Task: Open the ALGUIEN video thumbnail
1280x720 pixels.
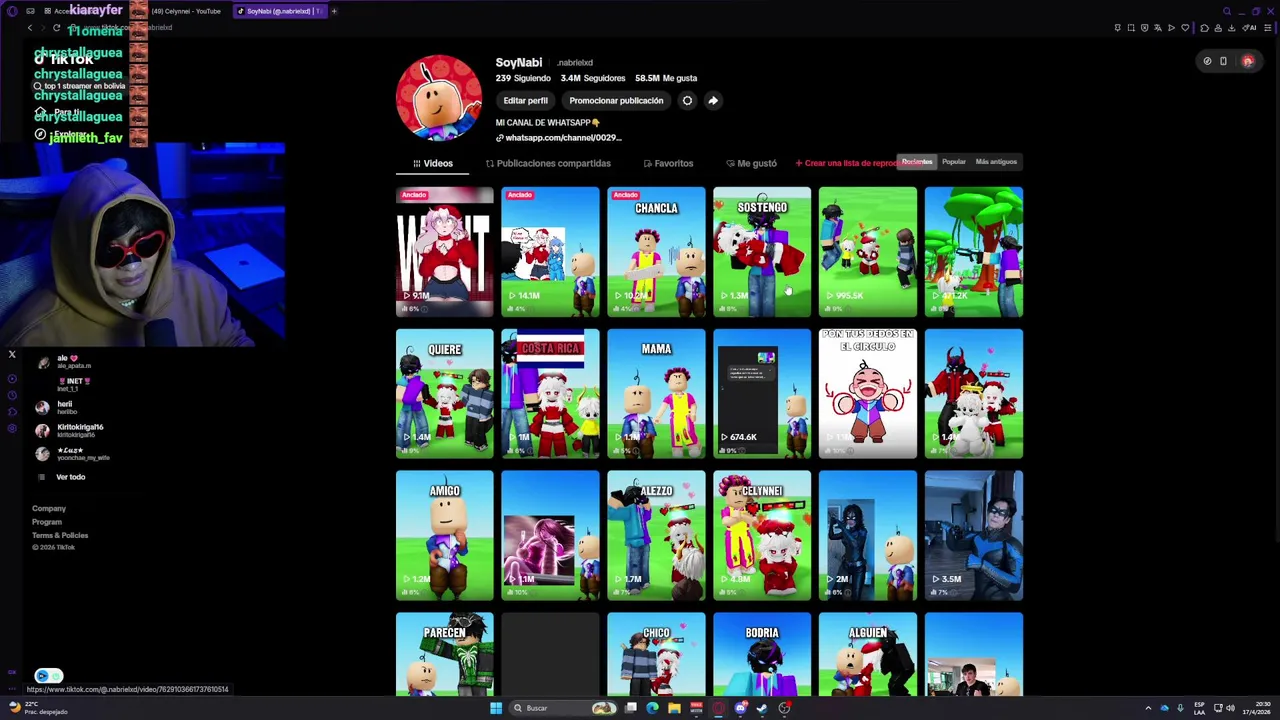Action: 868,655
